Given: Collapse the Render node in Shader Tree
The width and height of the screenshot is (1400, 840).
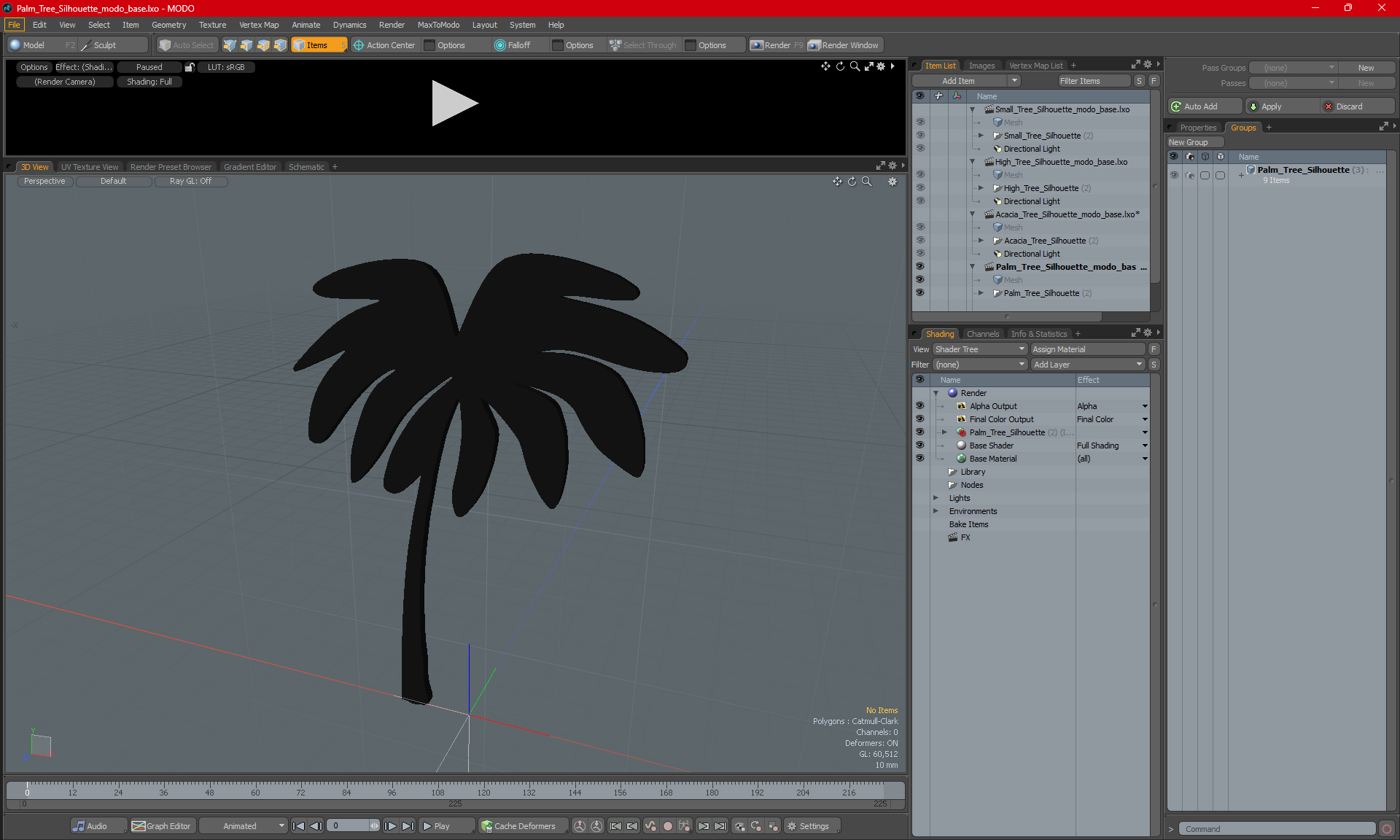Looking at the screenshot, I should pos(936,393).
